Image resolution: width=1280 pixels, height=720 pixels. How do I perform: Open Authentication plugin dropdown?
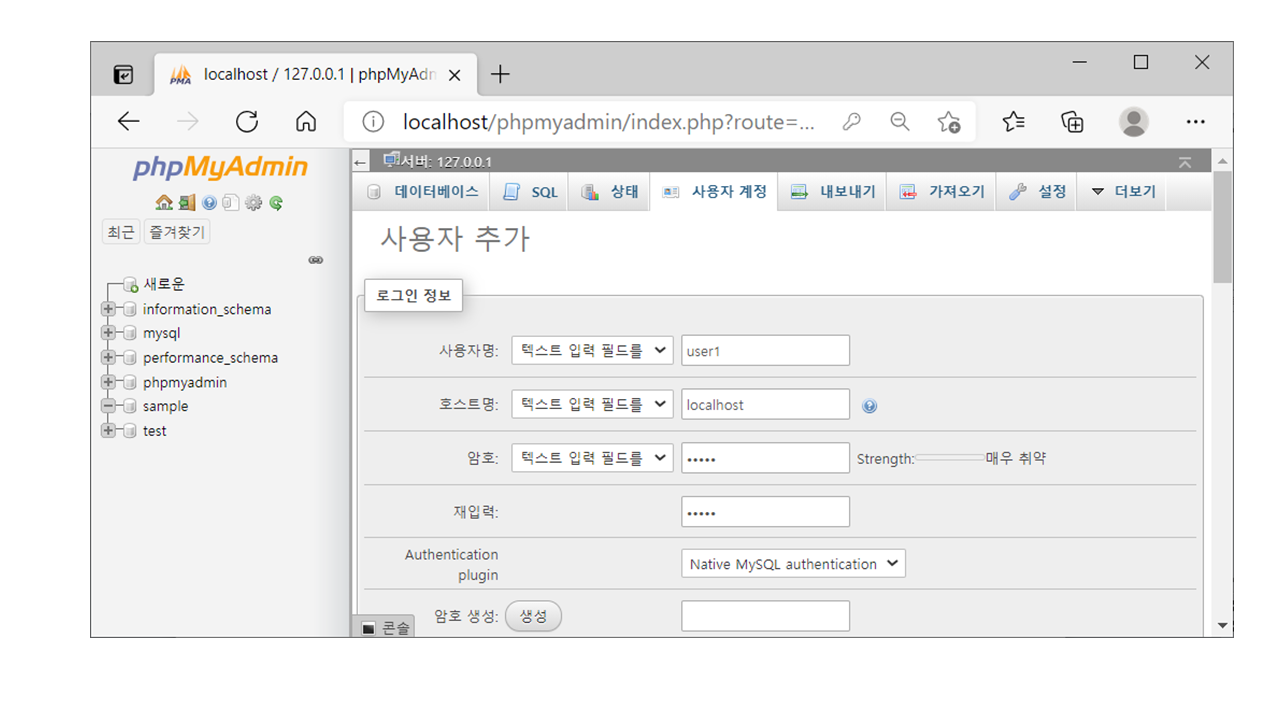793,564
